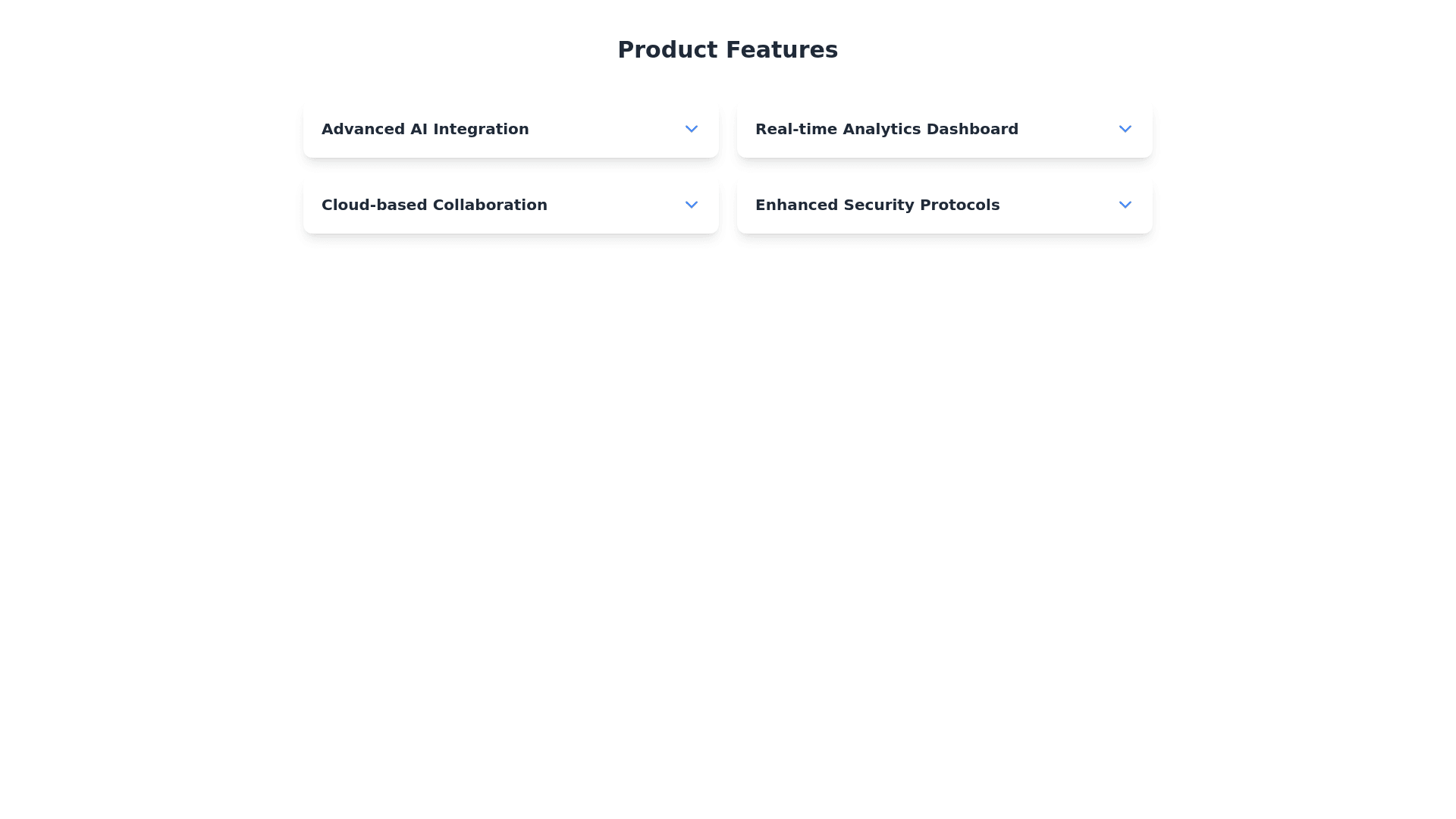
Task: Click the "Product Features" page heading
Action: (x=727, y=50)
